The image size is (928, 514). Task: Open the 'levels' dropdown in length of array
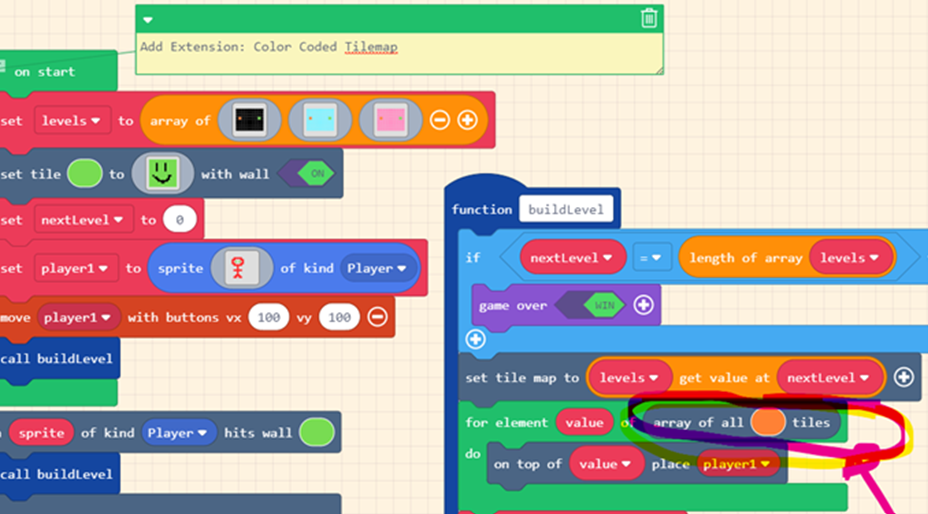point(850,258)
